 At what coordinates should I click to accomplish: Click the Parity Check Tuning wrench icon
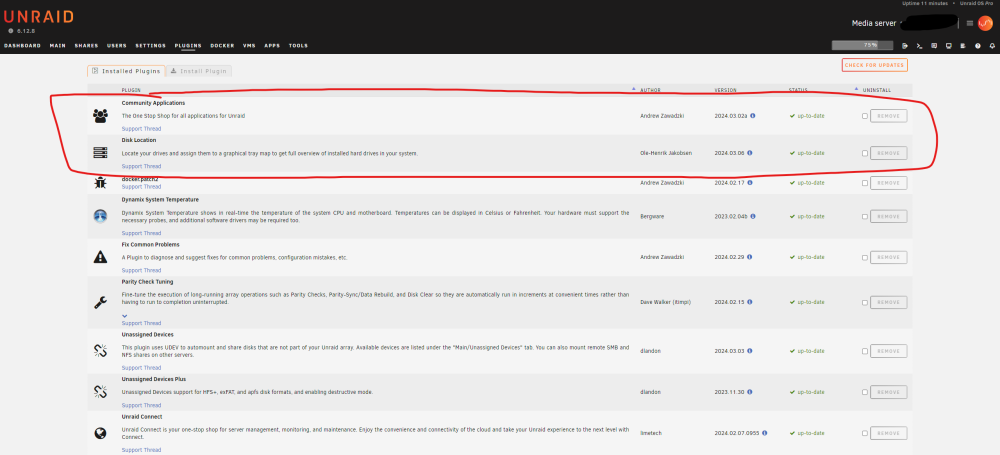100,302
